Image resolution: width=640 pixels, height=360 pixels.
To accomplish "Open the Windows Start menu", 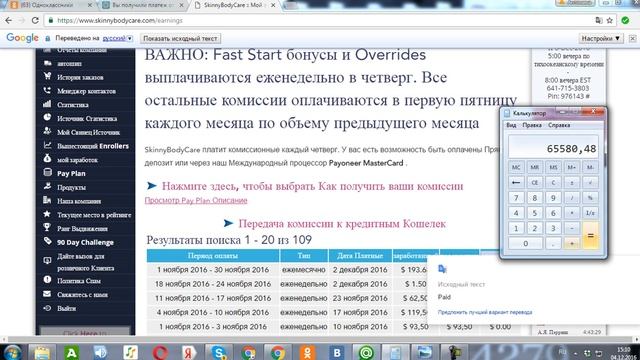I will point(12,352).
